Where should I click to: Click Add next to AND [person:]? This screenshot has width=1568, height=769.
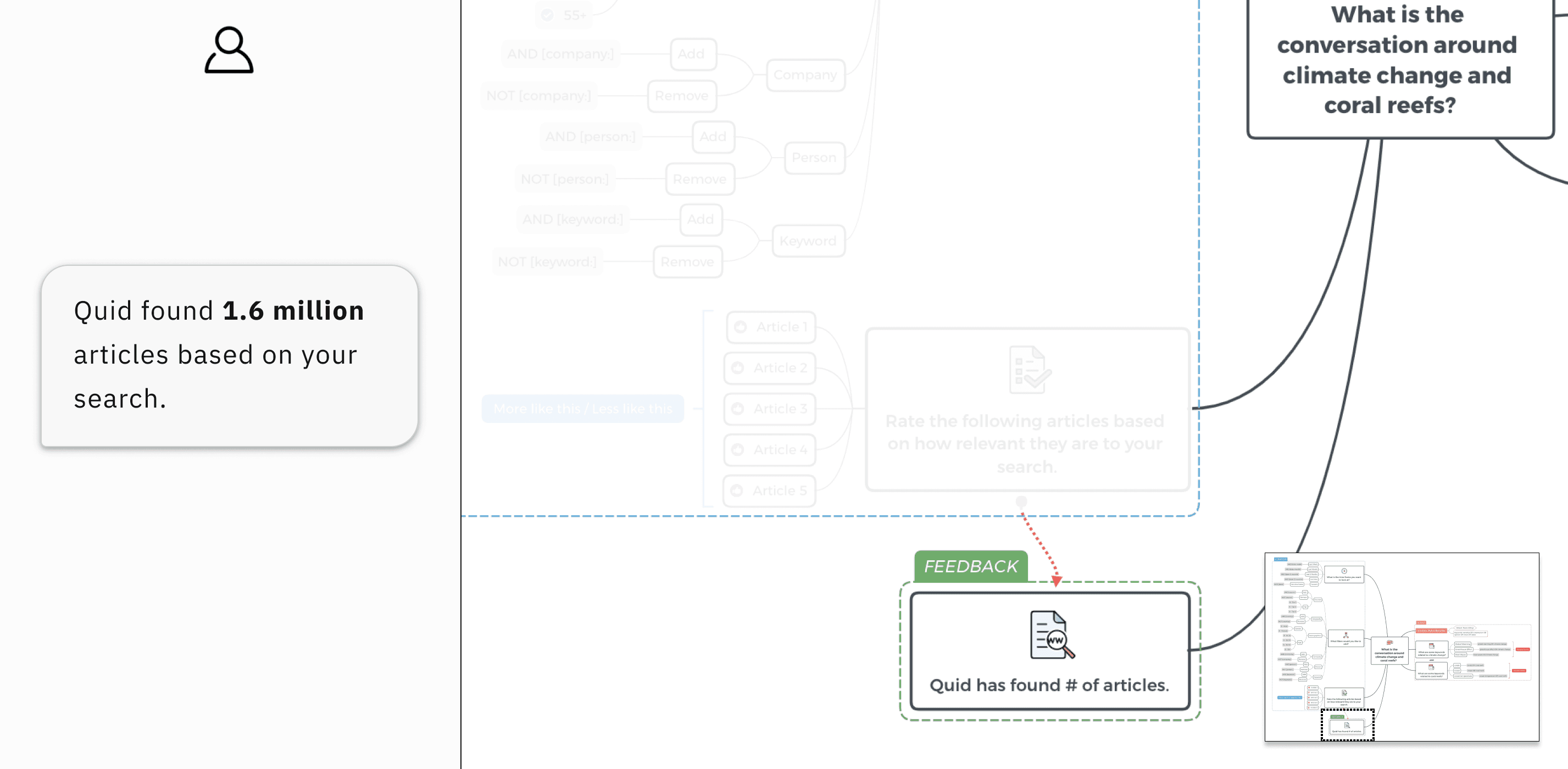click(x=713, y=137)
